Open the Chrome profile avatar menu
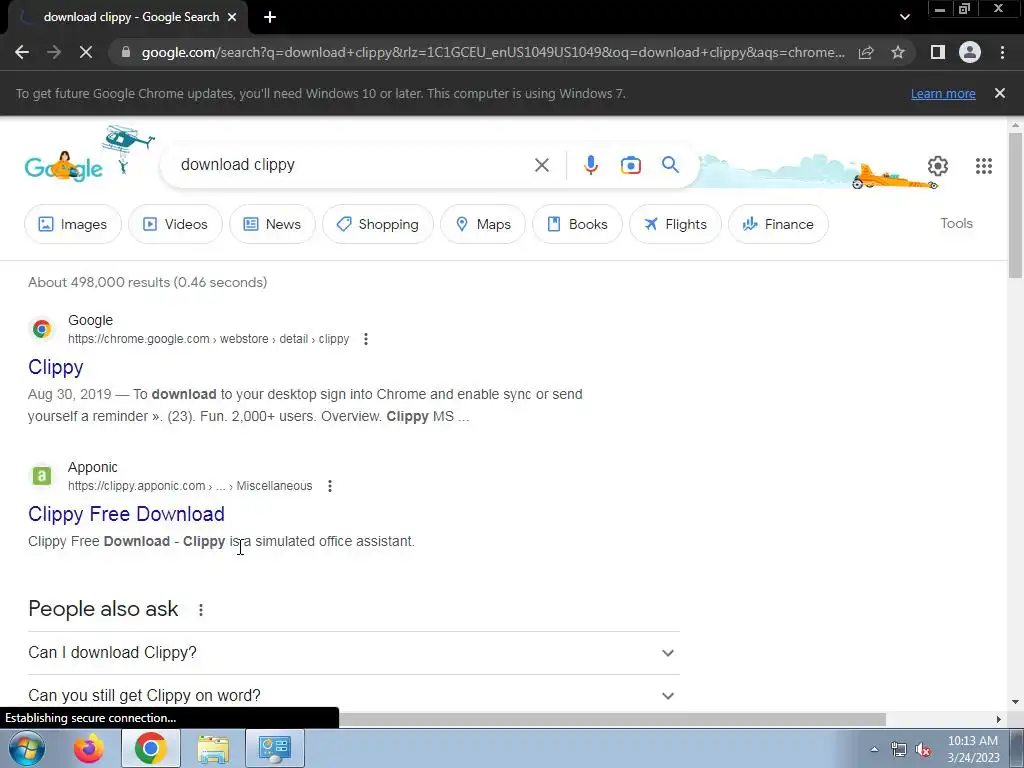The image size is (1024, 768). (x=970, y=52)
